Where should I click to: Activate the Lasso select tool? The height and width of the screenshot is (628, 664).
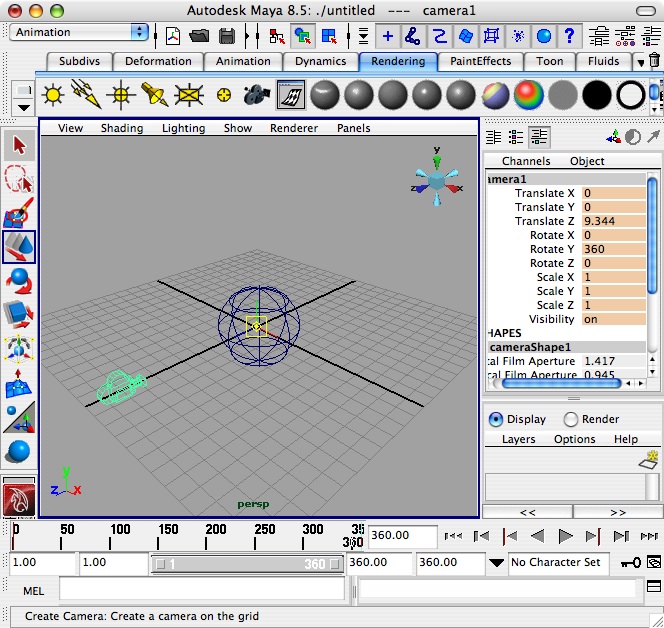[x=19, y=180]
